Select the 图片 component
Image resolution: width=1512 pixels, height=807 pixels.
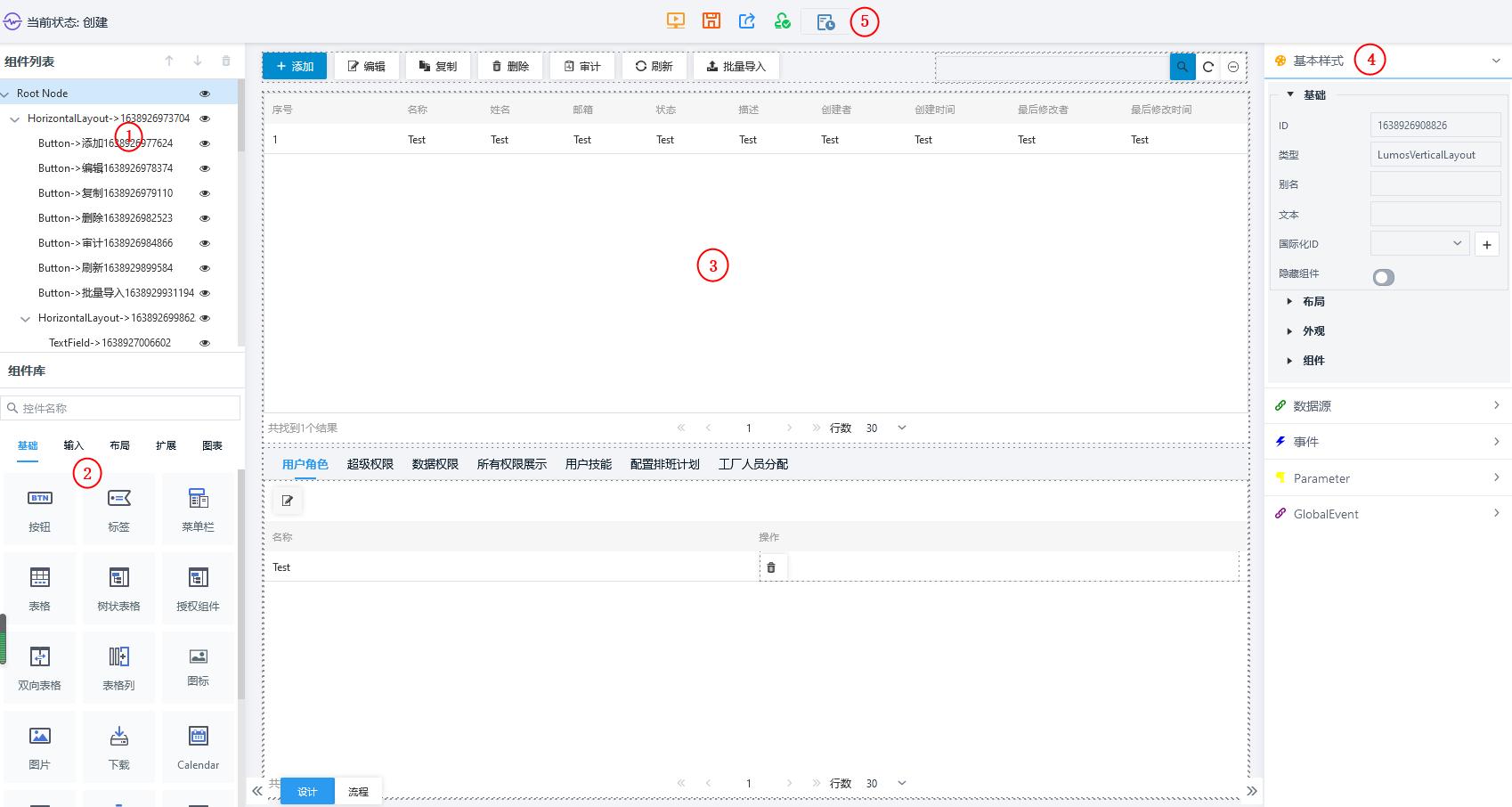point(39,747)
